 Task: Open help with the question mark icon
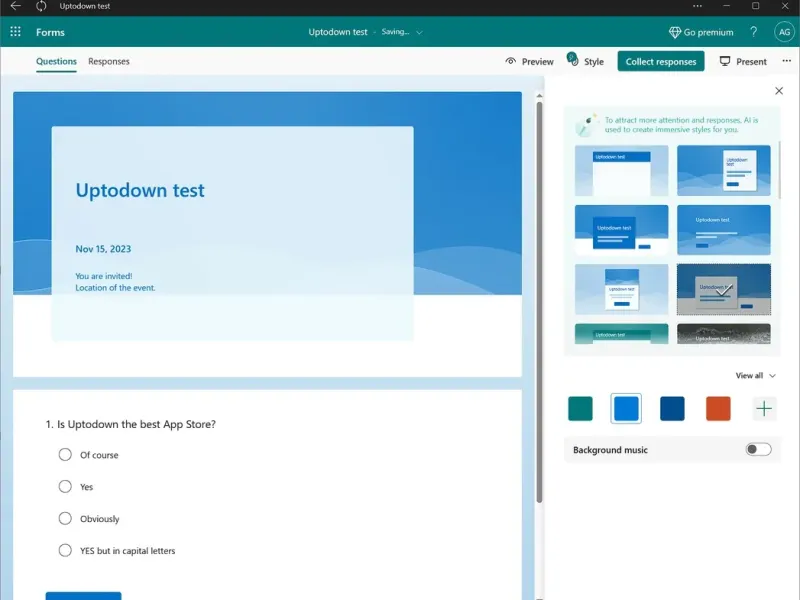[x=754, y=32]
